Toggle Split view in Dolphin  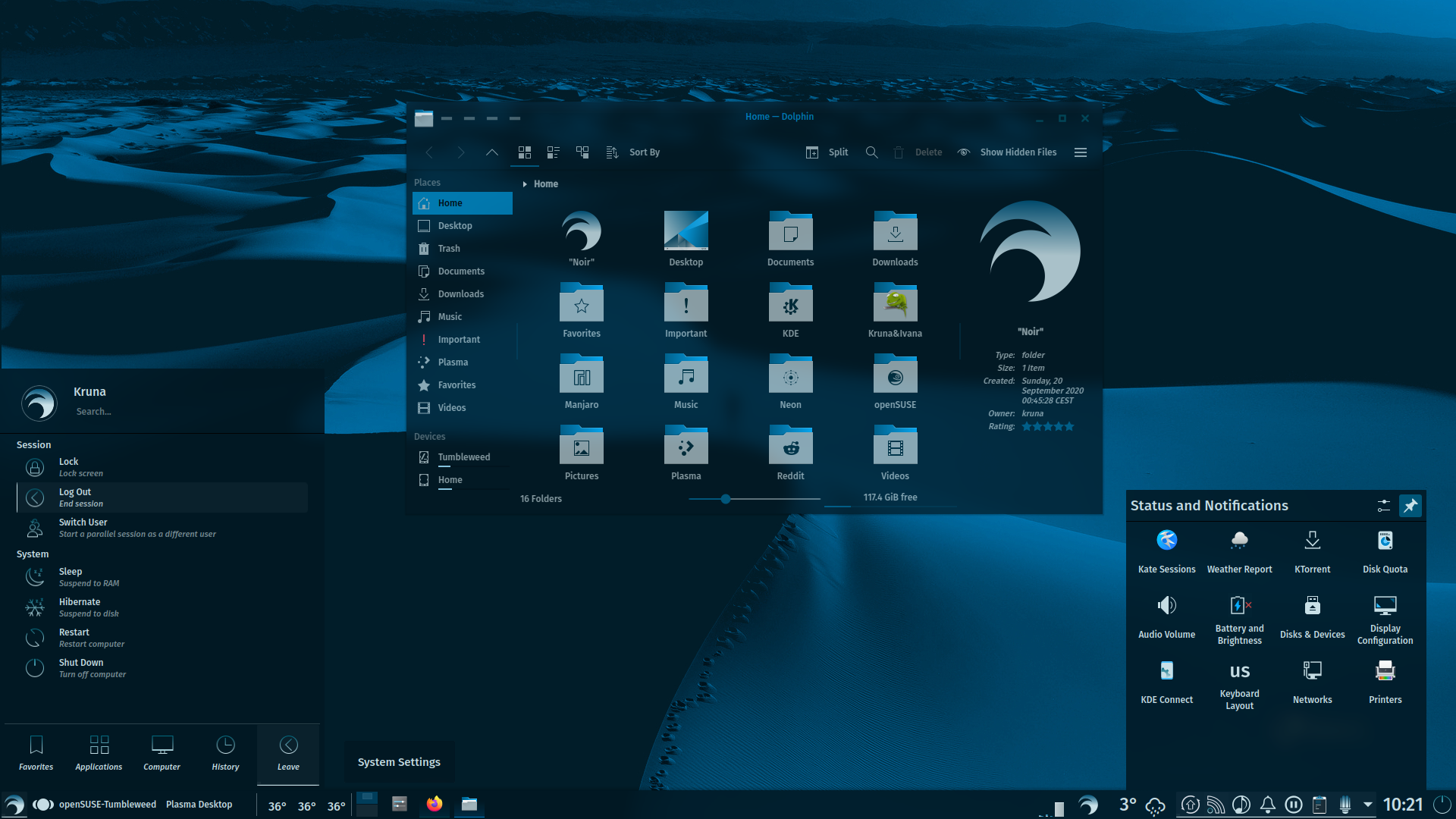[827, 152]
